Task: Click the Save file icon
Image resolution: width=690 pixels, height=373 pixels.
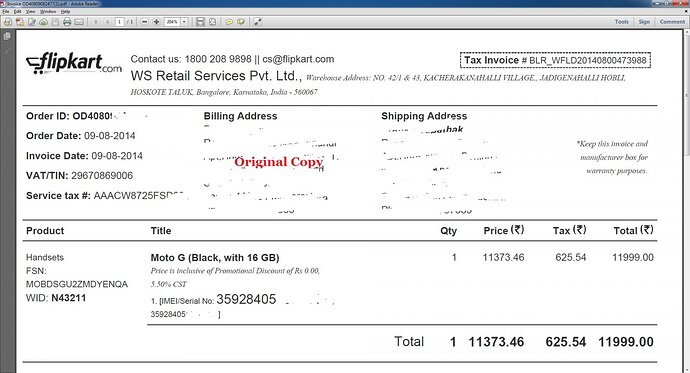Action: tap(55, 22)
